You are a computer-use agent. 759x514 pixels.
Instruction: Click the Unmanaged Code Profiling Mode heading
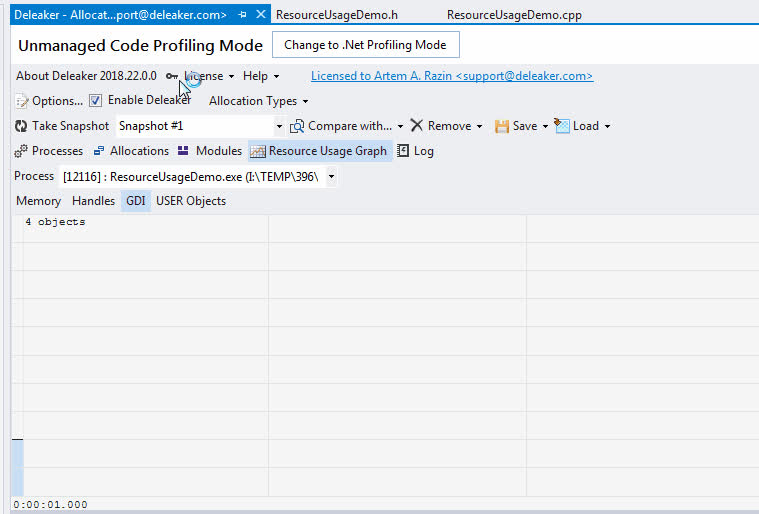[x=140, y=45]
